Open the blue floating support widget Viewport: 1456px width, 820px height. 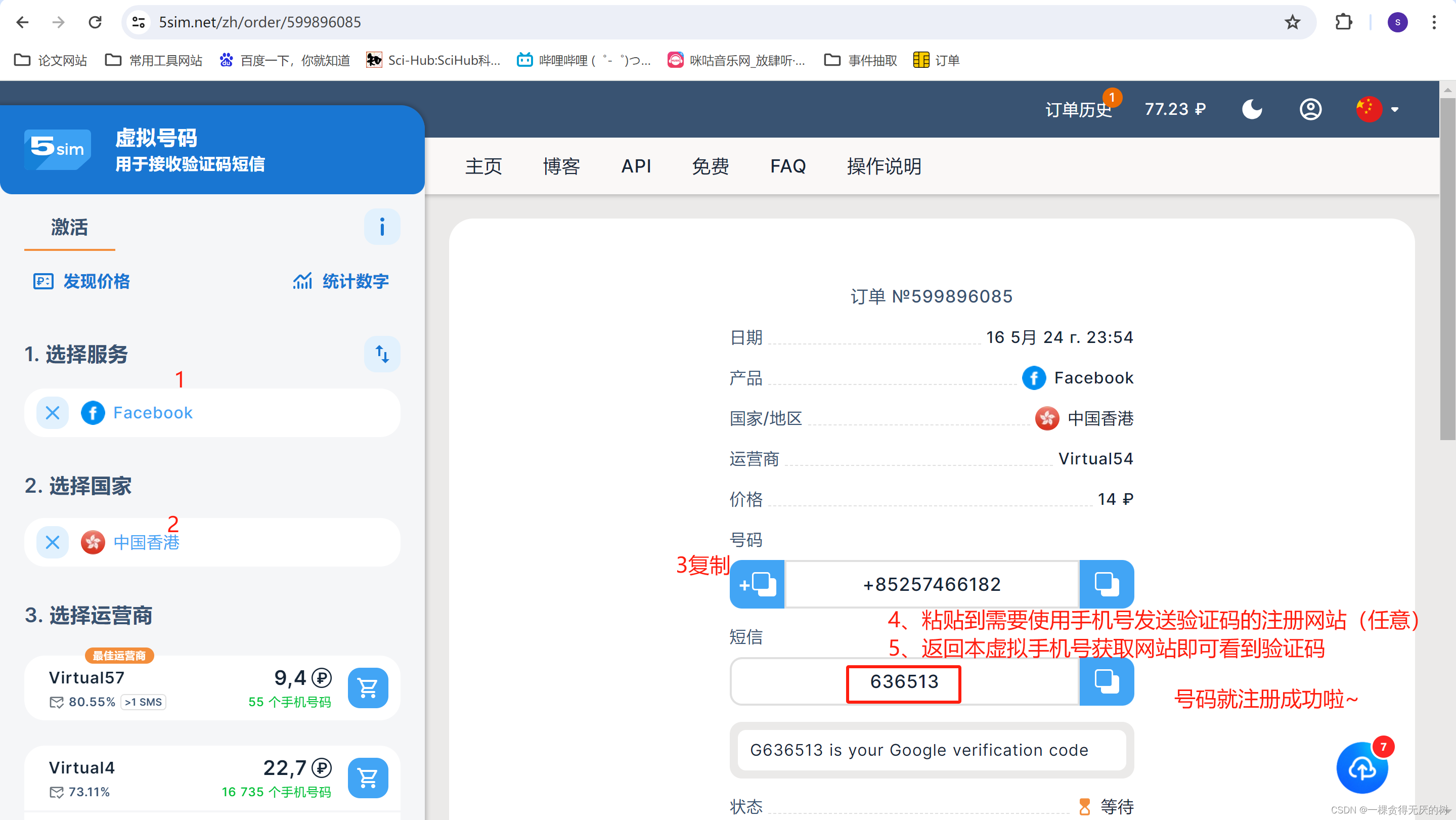[1362, 768]
